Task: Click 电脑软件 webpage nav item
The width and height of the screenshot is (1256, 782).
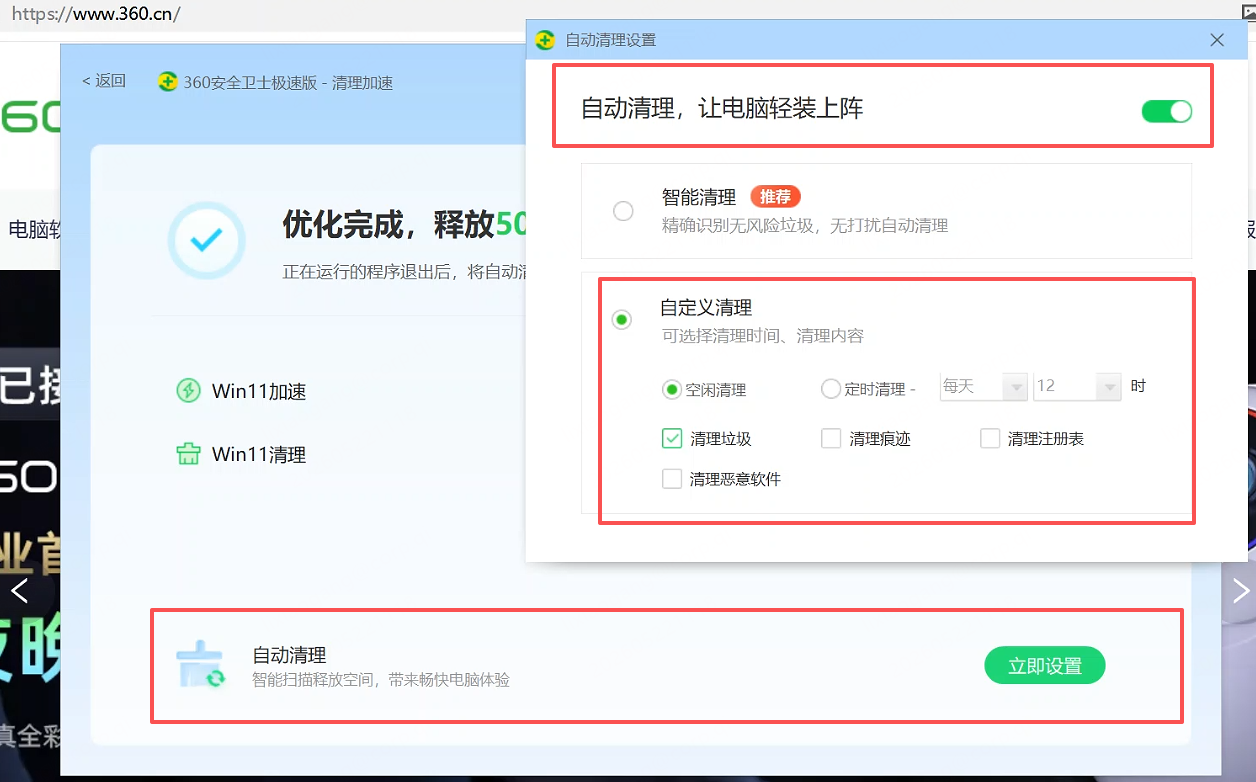Action: [x=33, y=229]
